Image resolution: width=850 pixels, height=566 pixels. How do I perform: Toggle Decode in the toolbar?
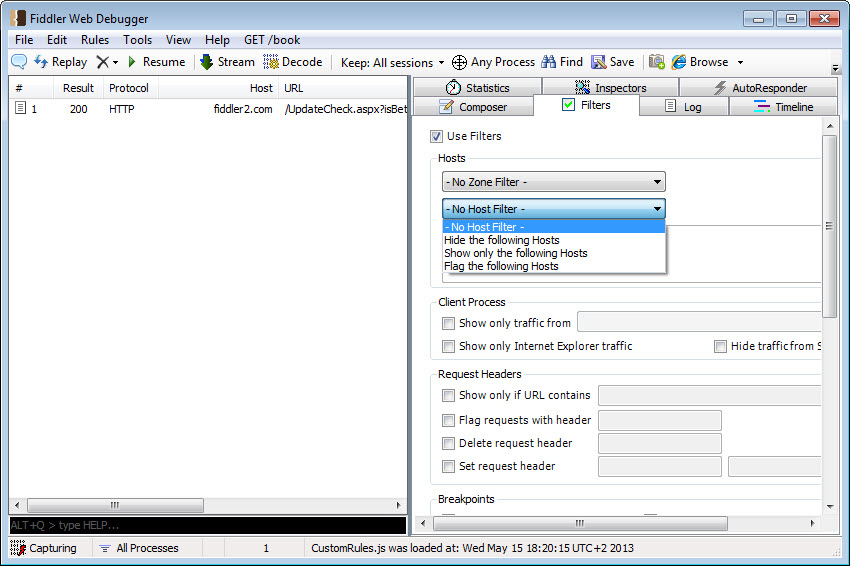tap(293, 62)
